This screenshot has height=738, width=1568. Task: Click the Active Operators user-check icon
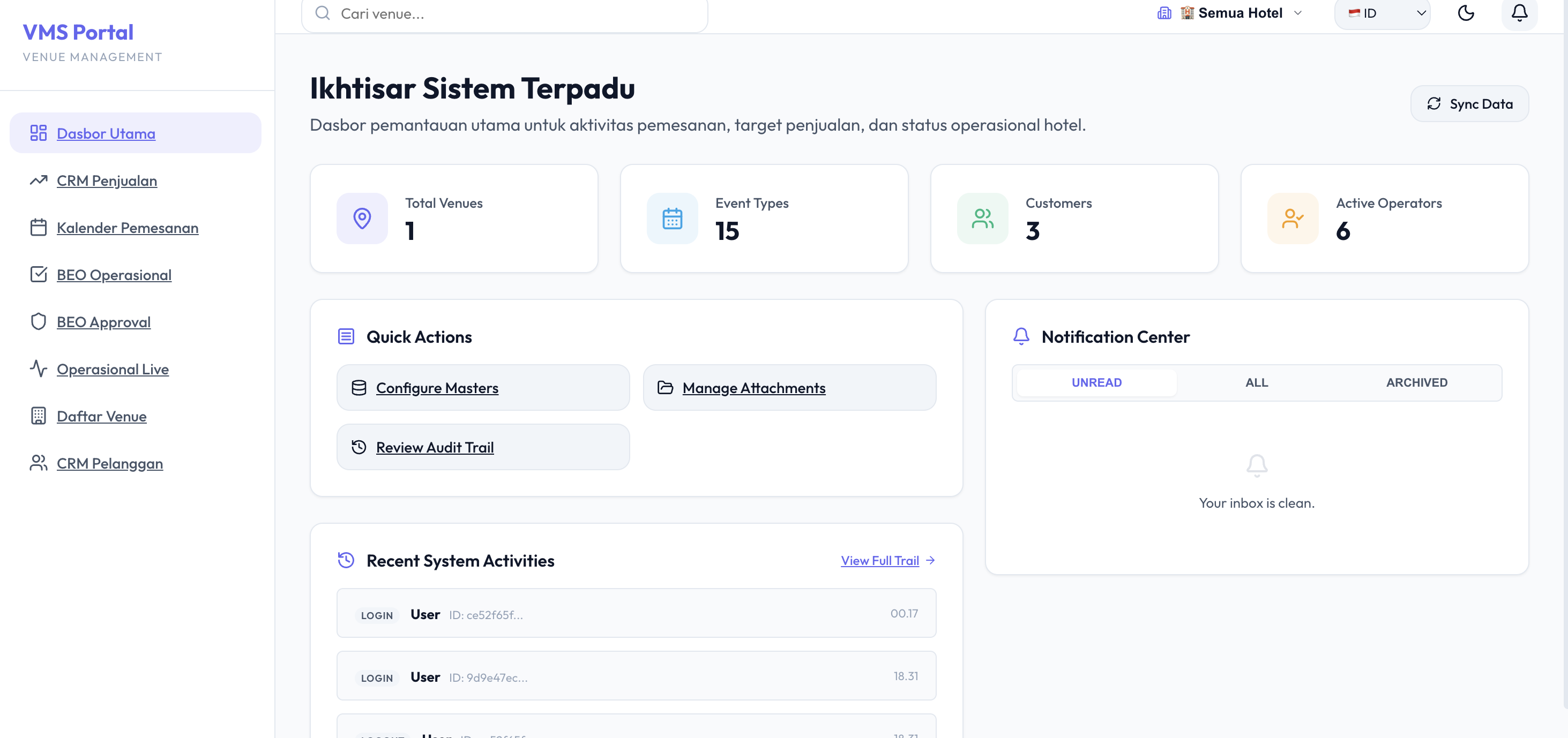[x=1293, y=219]
